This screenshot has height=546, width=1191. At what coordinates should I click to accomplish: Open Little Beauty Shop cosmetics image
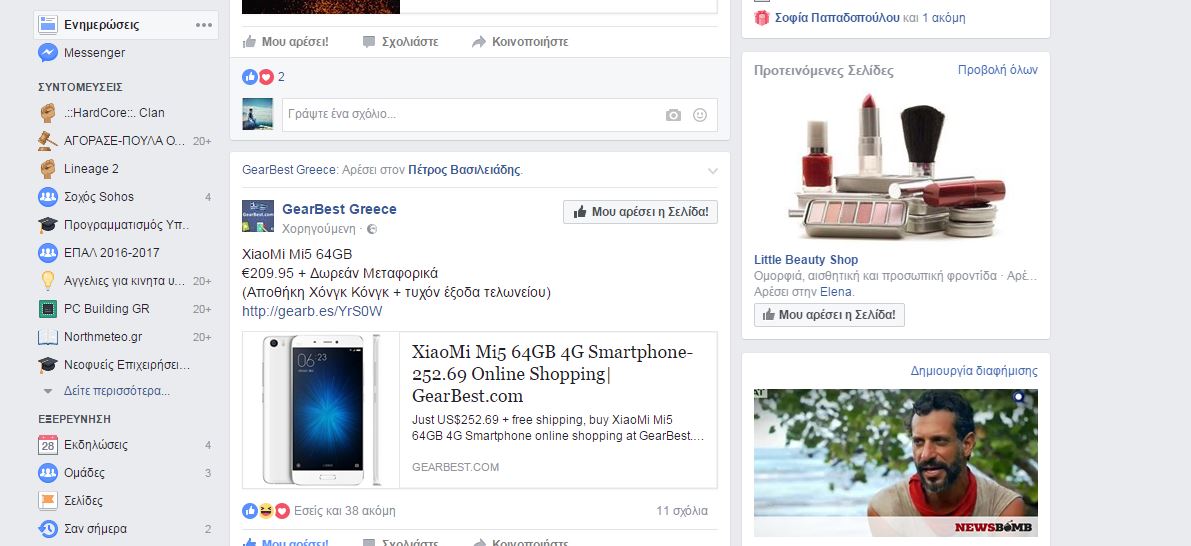tap(896, 165)
